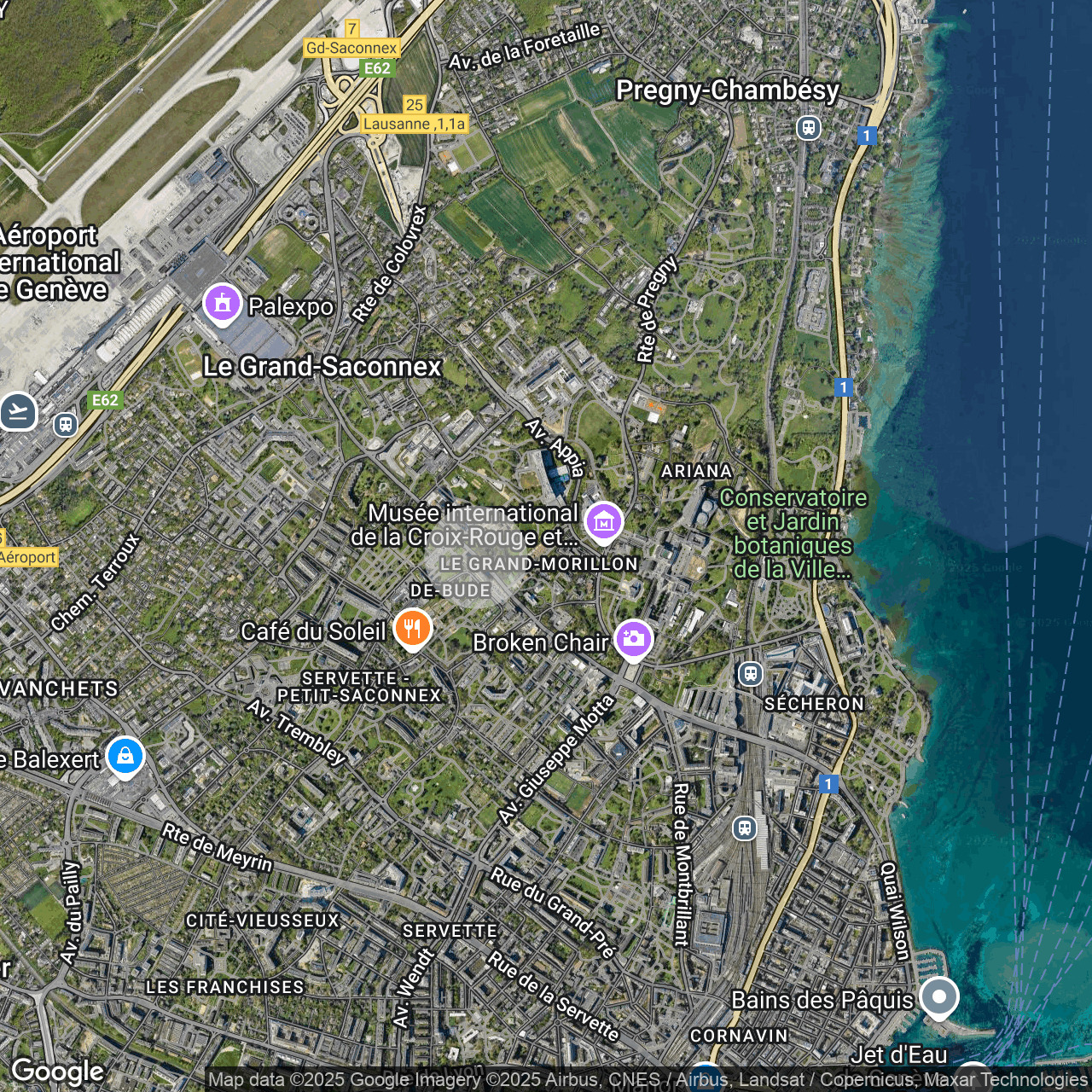This screenshot has width=1092, height=1092.
Task: Click the train station icon near Rue de Montbrillant
Action: [x=745, y=828]
